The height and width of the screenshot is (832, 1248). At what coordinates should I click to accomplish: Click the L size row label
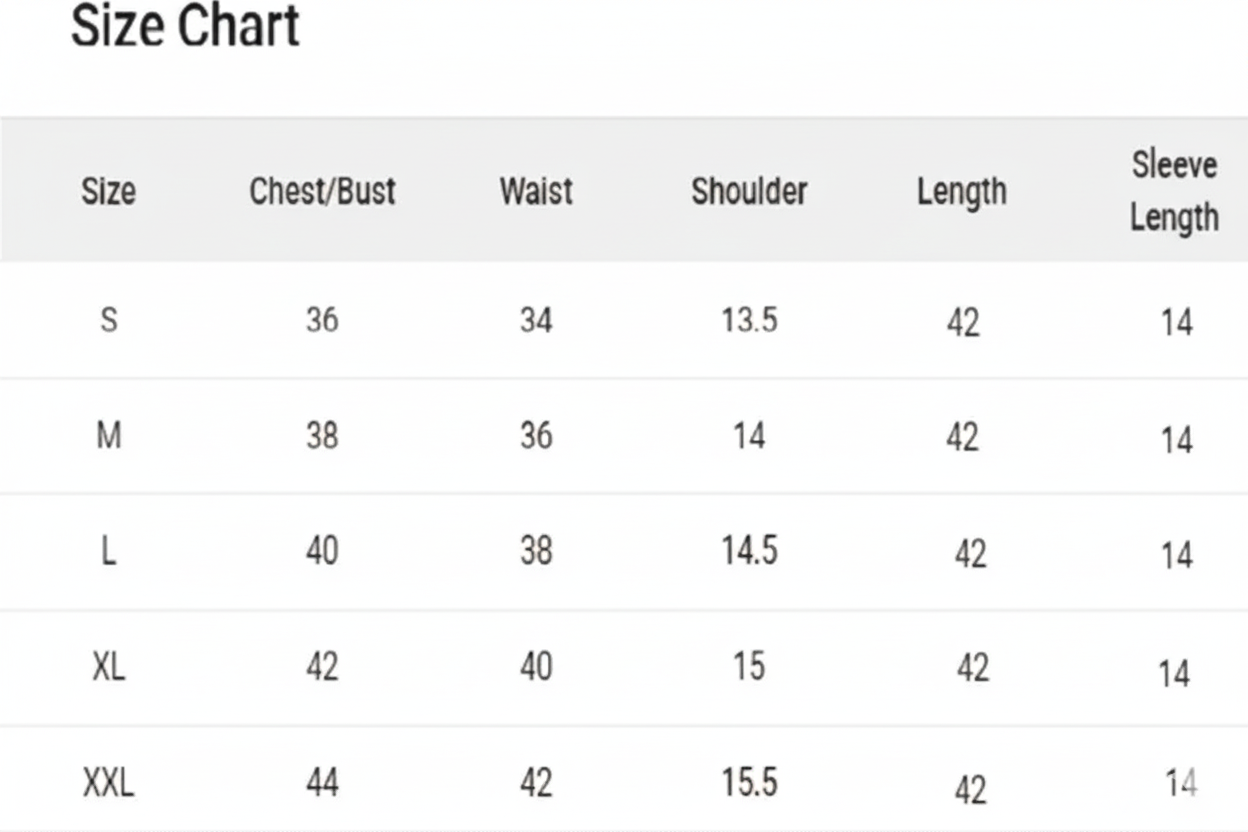pos(108,551)
